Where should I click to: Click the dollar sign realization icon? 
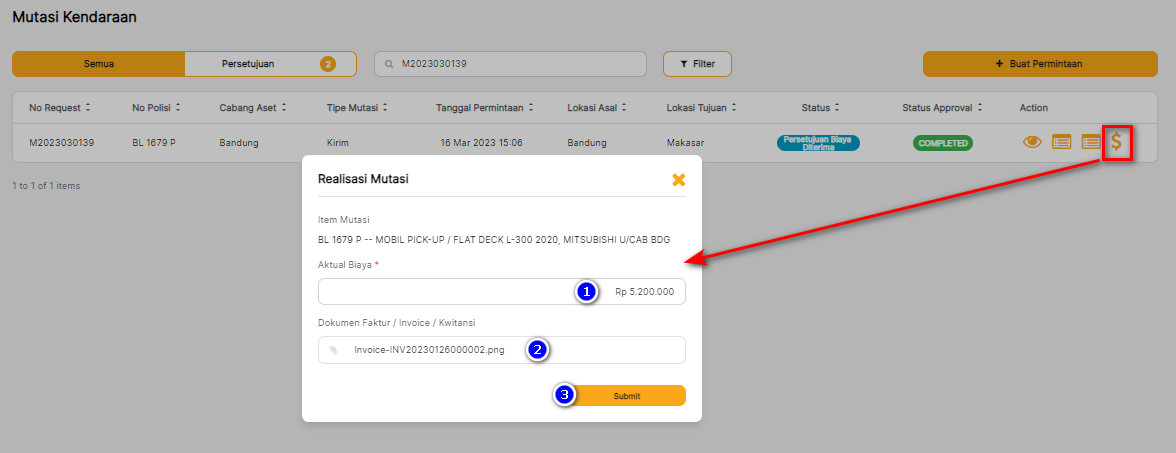[1117, 142]
